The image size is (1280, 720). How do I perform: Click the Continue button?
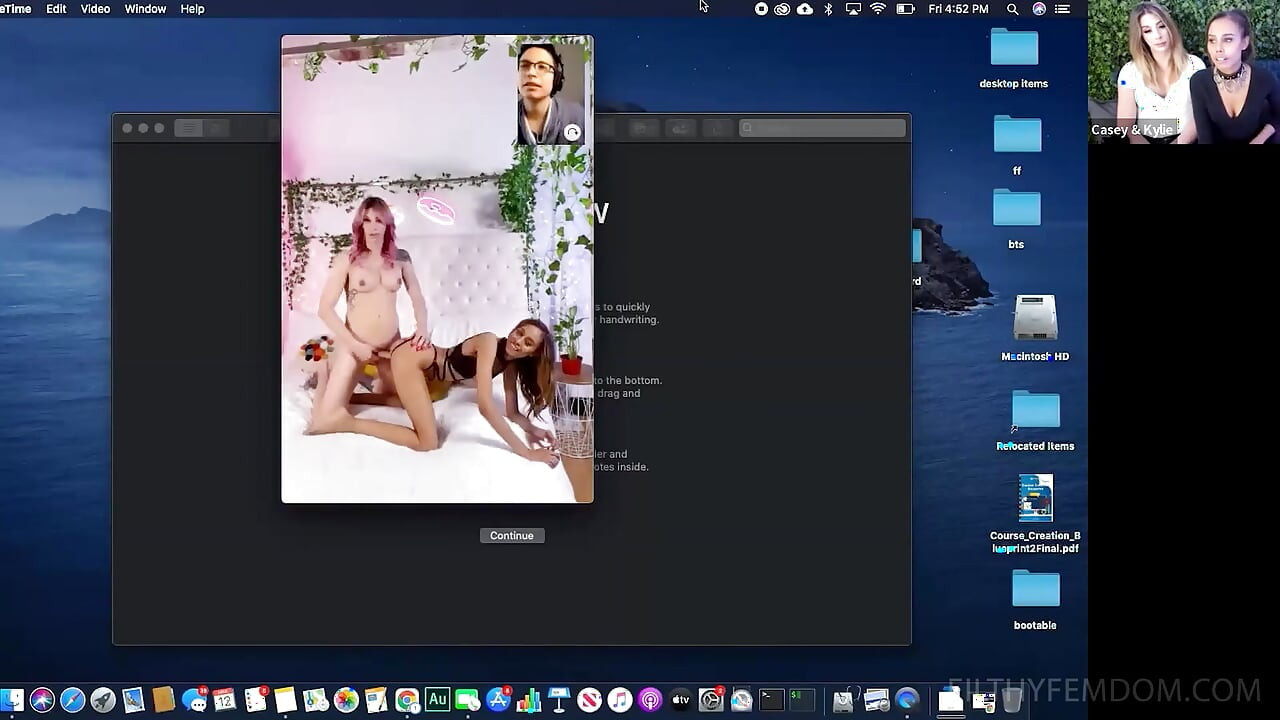(x=512, y=535)
